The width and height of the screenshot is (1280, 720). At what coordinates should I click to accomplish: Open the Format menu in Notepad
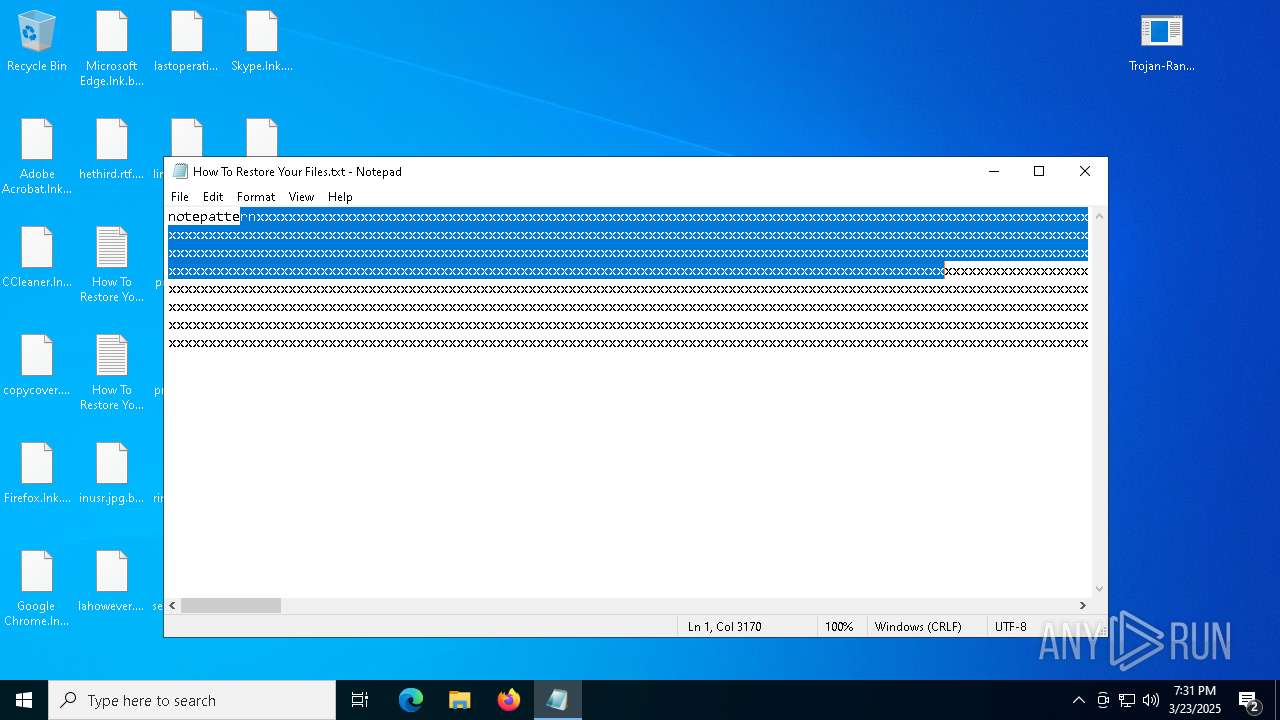[x=256, y=197]
